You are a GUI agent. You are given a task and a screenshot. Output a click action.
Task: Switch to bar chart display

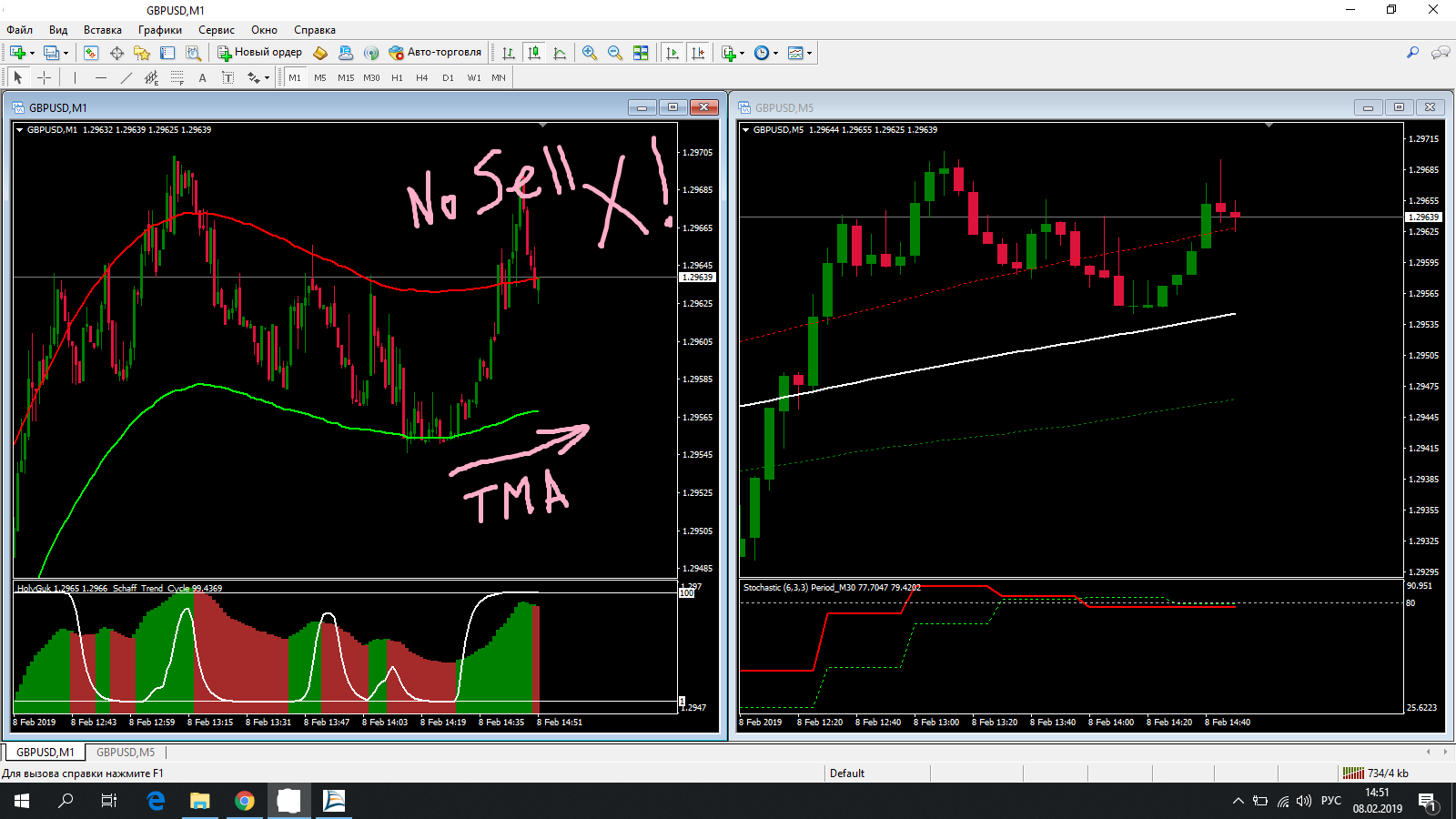509,53
